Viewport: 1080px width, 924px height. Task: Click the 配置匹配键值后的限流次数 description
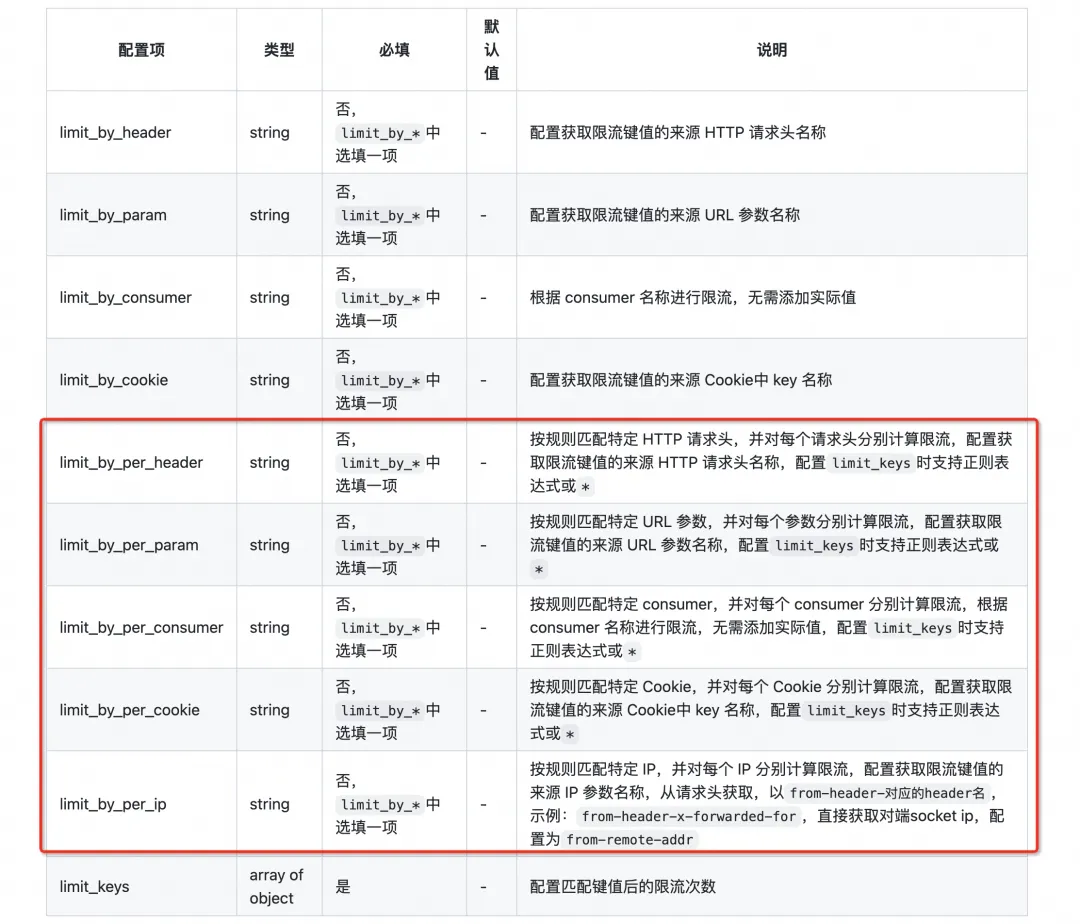coord(623,886)
